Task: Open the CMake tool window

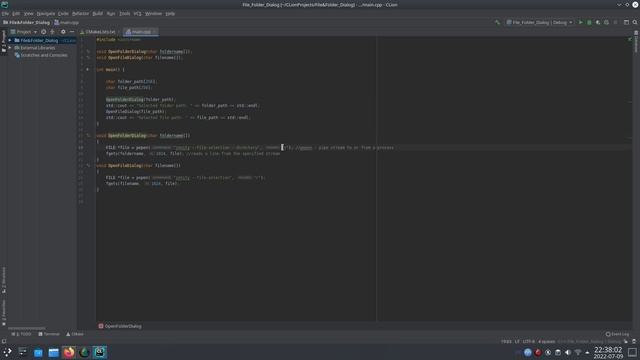Action: [75, 334]
